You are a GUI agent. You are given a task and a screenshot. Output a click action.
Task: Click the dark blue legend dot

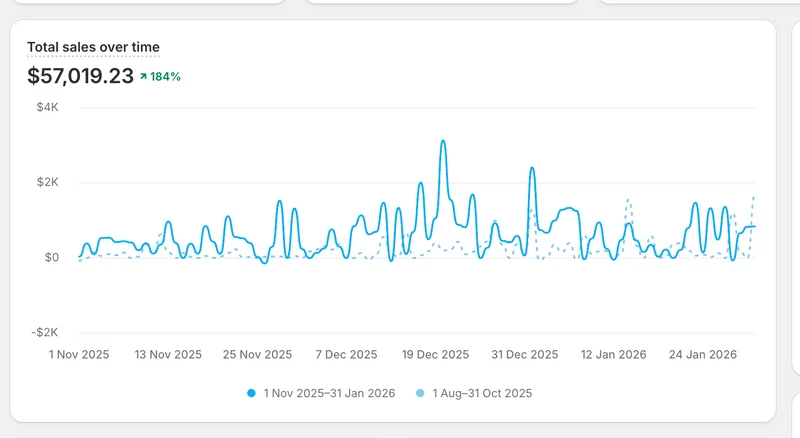point(251,393)
